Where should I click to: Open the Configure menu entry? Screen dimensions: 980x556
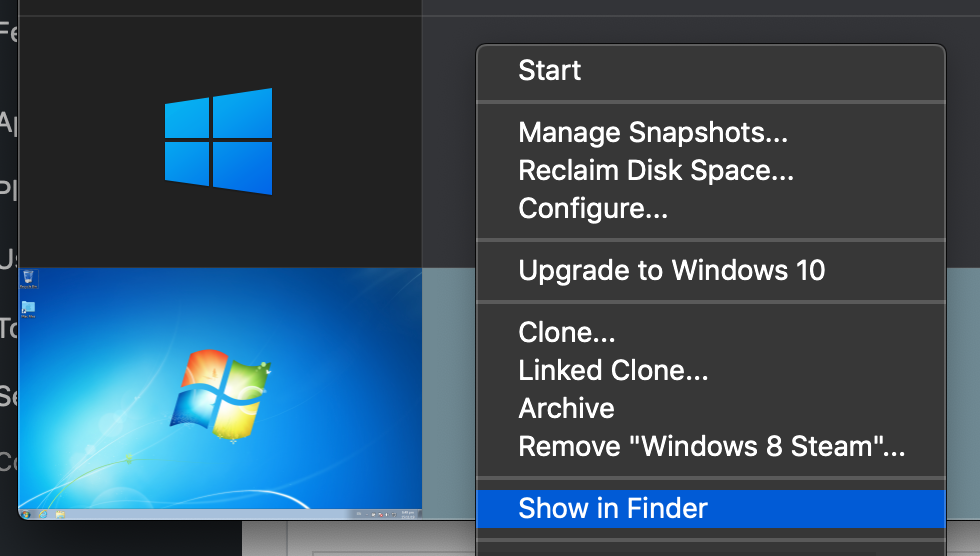click(593, 209)
